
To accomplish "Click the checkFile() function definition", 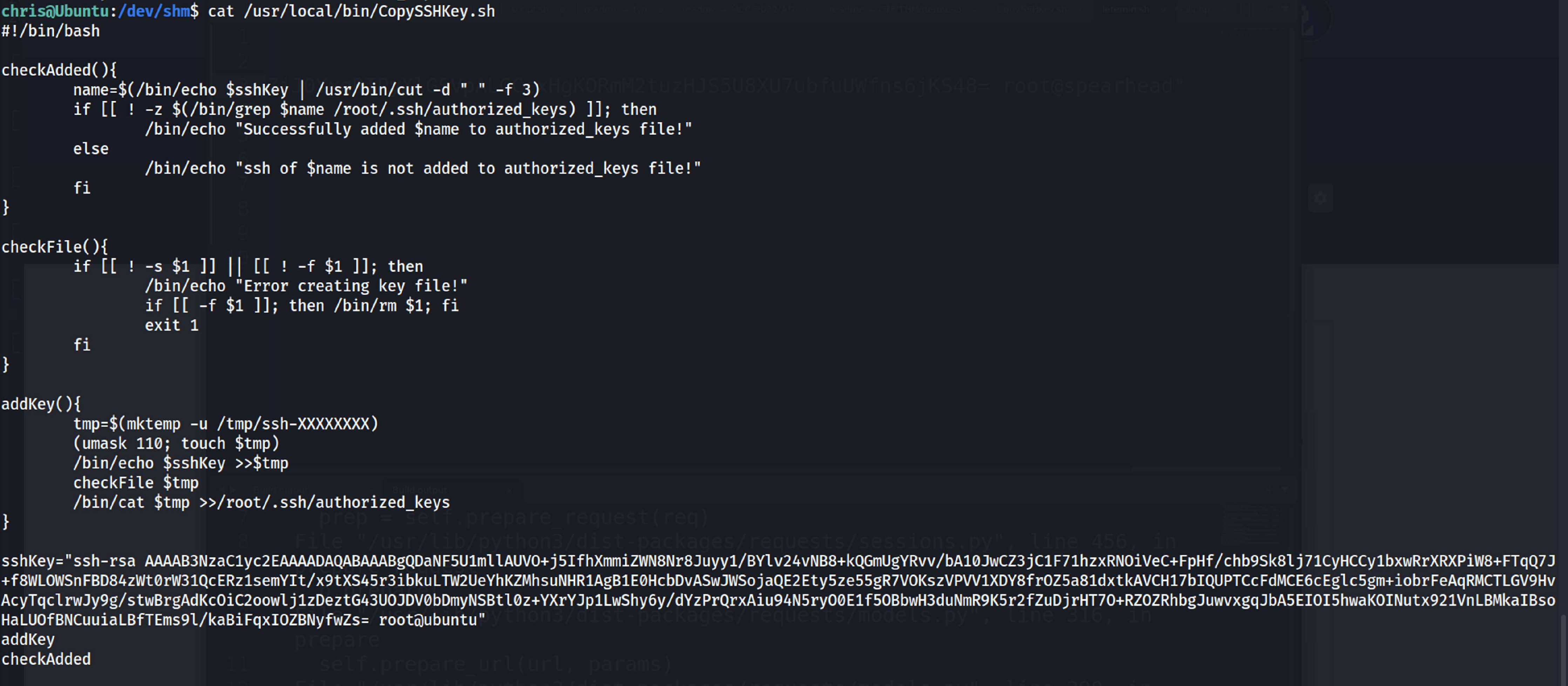I will point(54,247).
